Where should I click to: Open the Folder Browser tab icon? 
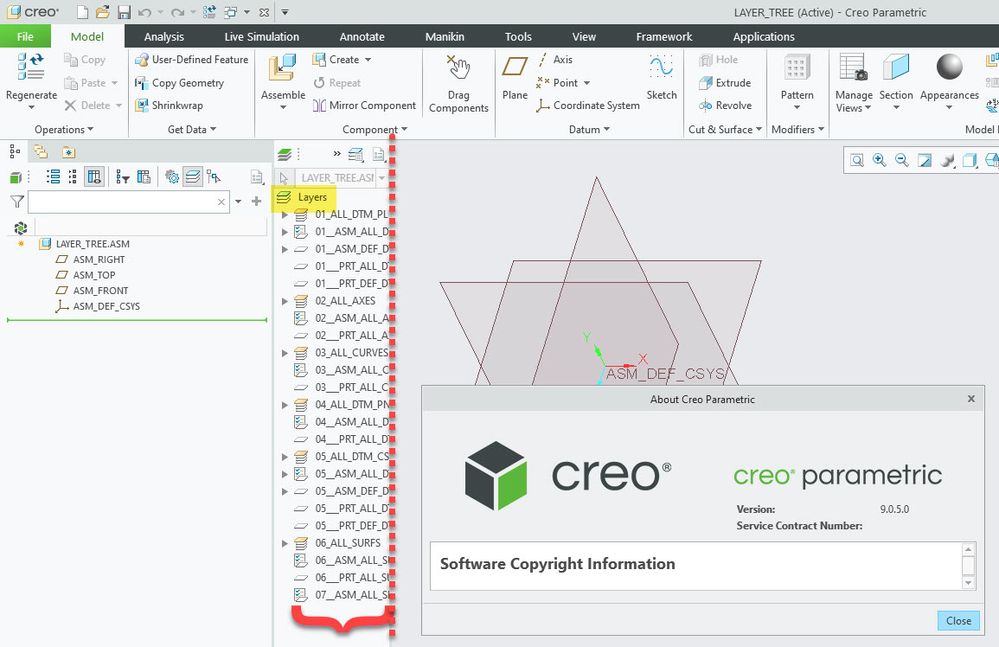41,152
